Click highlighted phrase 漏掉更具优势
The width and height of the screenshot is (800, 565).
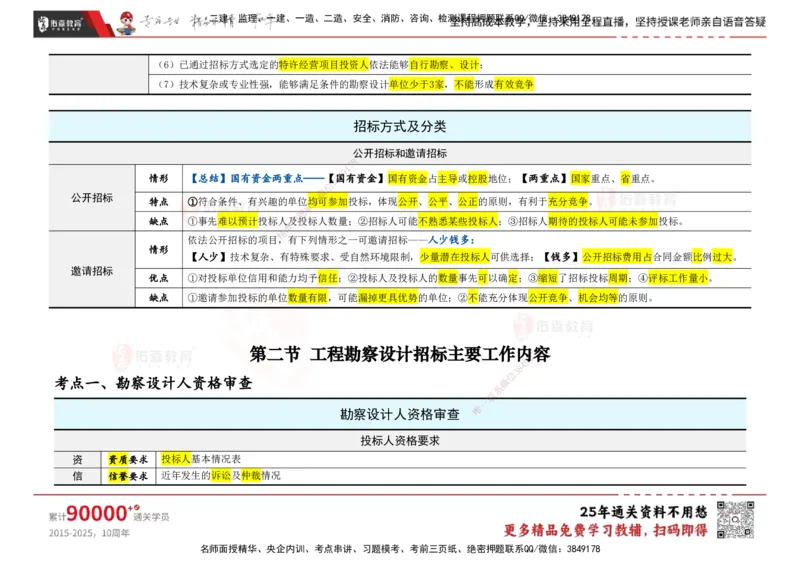pyautogui.click(x=388, y=298)
